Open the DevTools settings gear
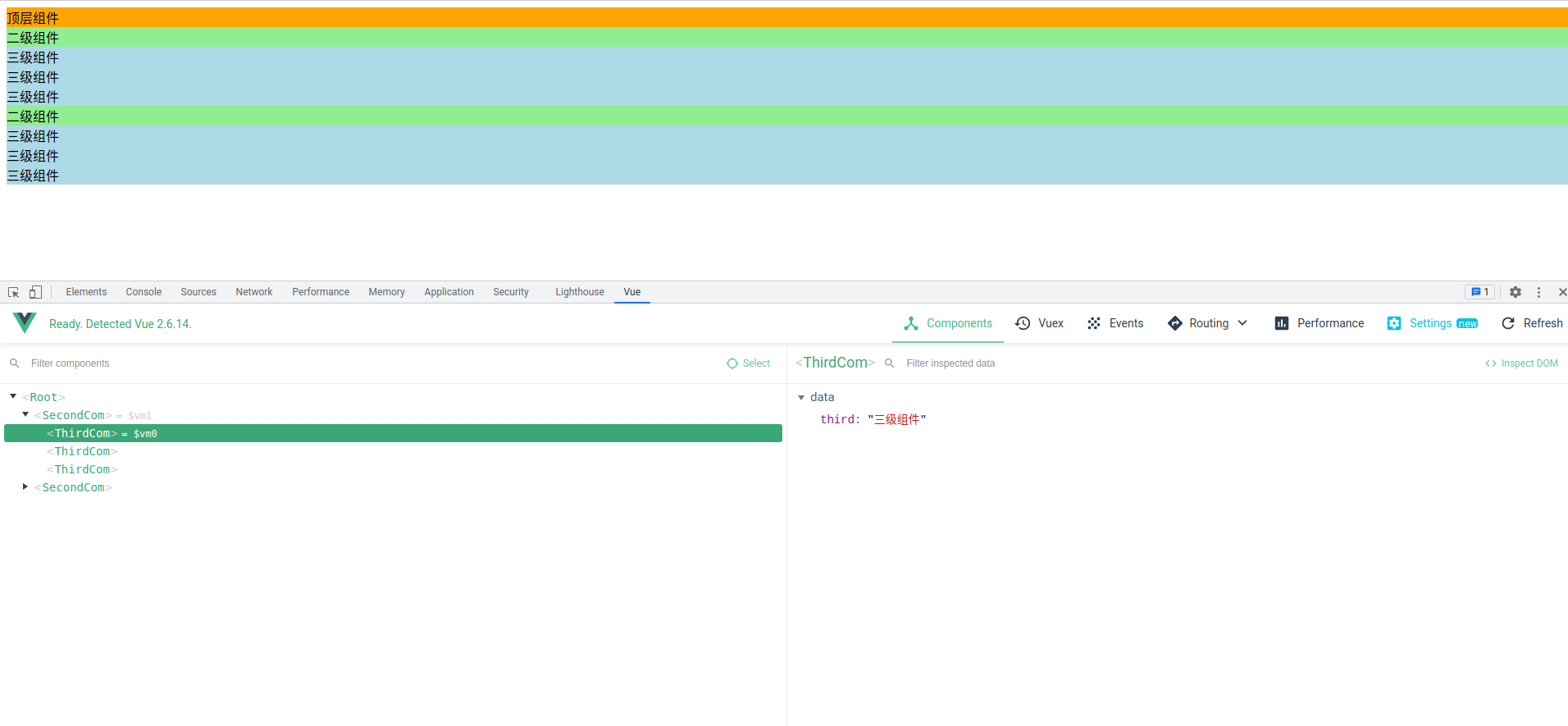The image size is (1568, 726). pos(1516,292)
